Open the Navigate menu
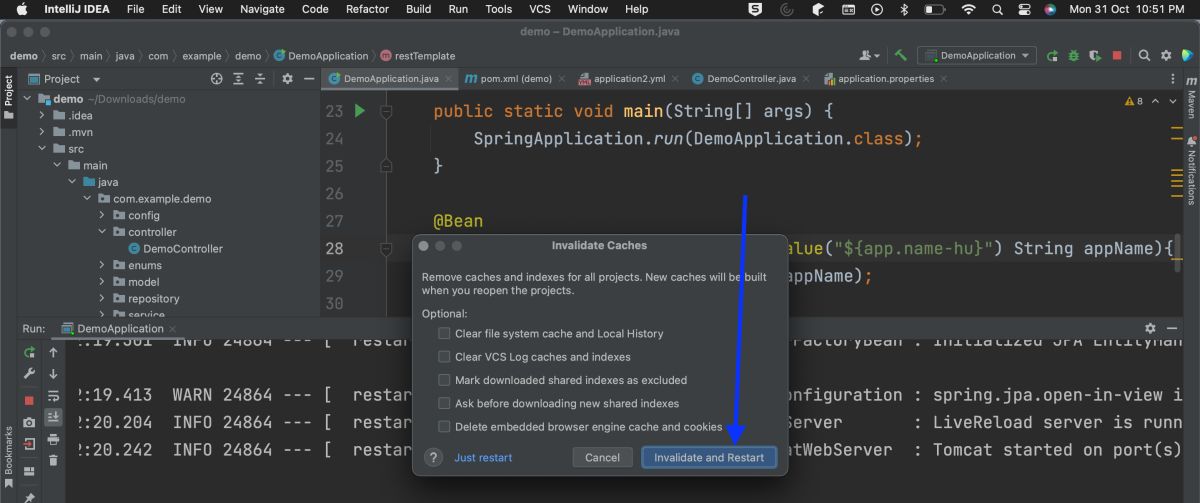Viewport: 1200px width, 503px height. (262, 9)
